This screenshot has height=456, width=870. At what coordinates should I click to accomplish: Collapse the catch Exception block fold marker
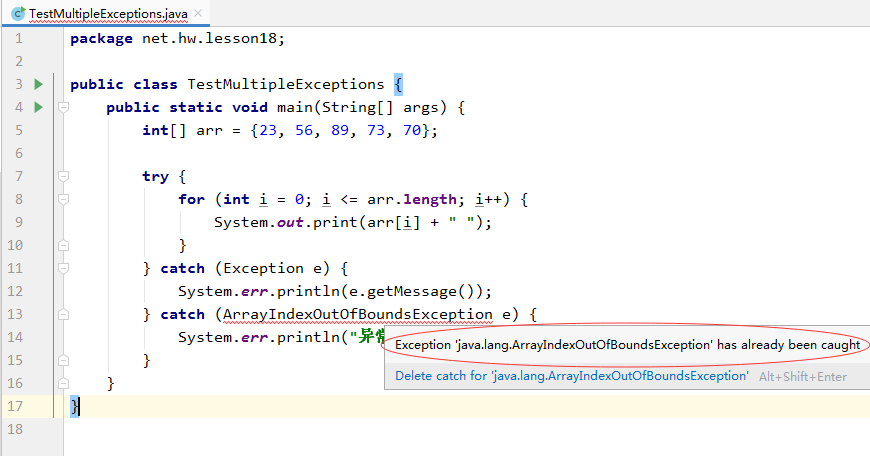pyautogui.click(x=63, y=268)
